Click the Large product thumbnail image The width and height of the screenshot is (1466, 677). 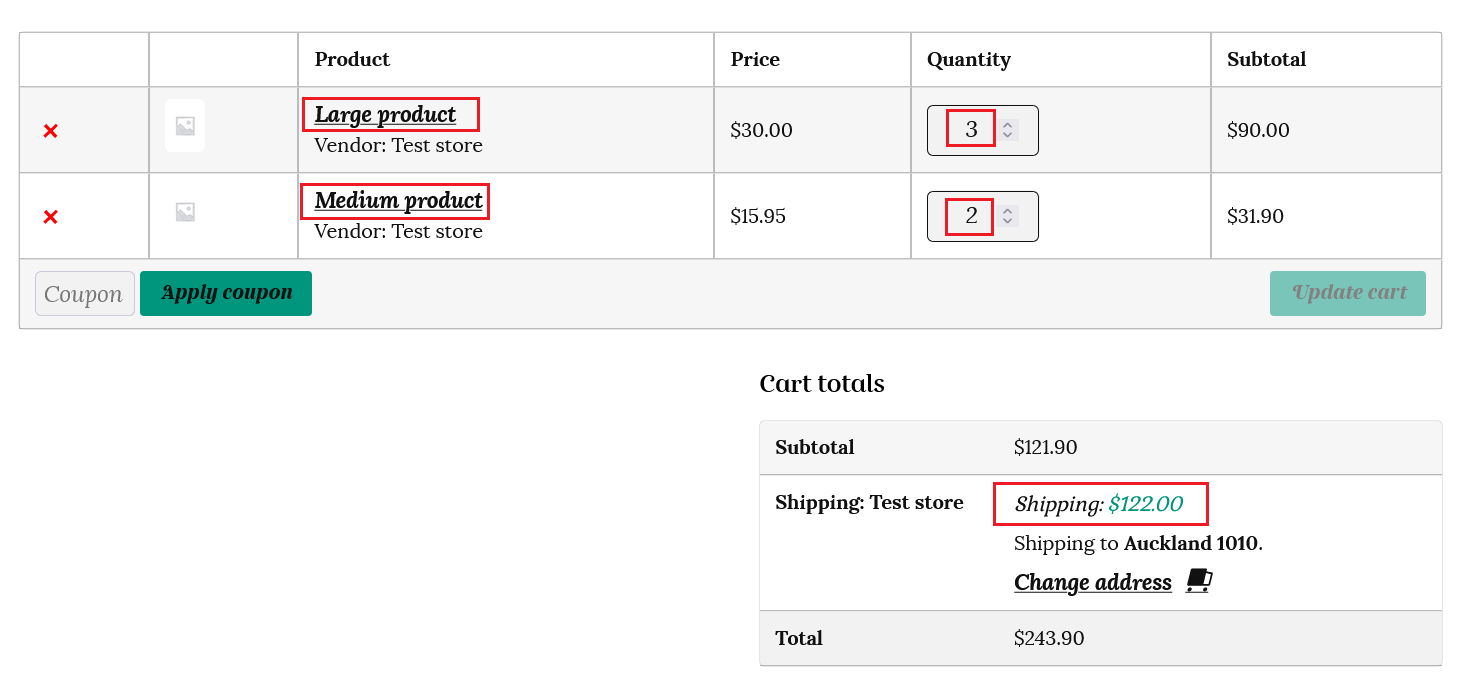(x=185, y=126)
